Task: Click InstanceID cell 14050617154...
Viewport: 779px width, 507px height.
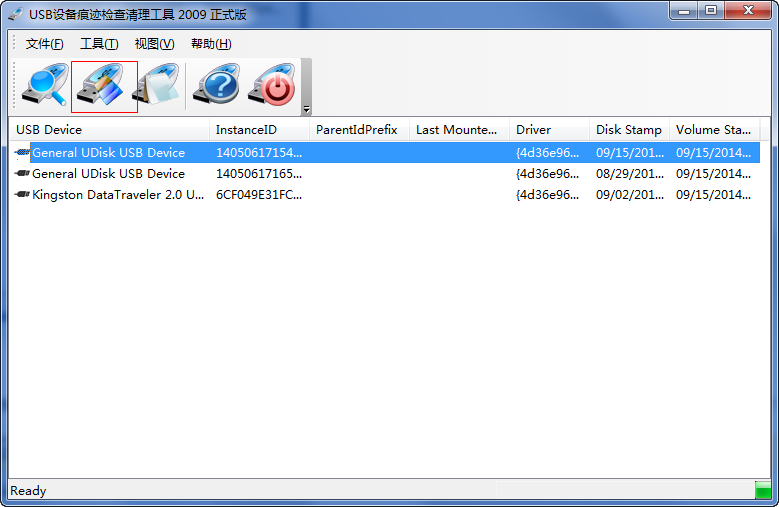Action: click(259, 152)
